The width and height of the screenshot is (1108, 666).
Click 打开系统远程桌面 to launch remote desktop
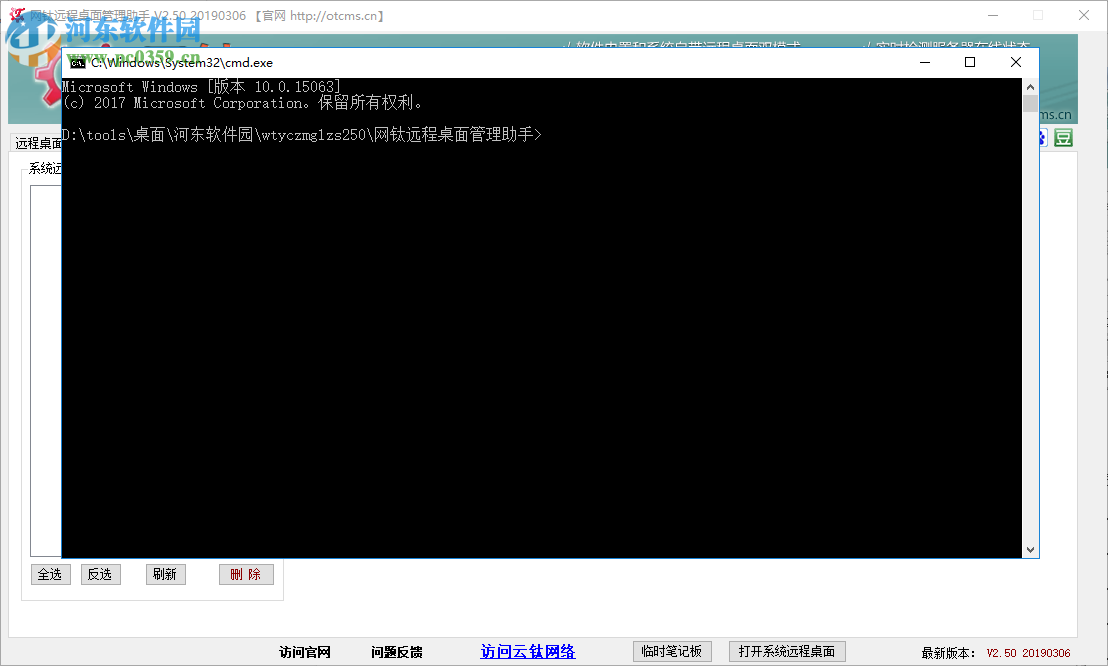click(x=787, y=651)
